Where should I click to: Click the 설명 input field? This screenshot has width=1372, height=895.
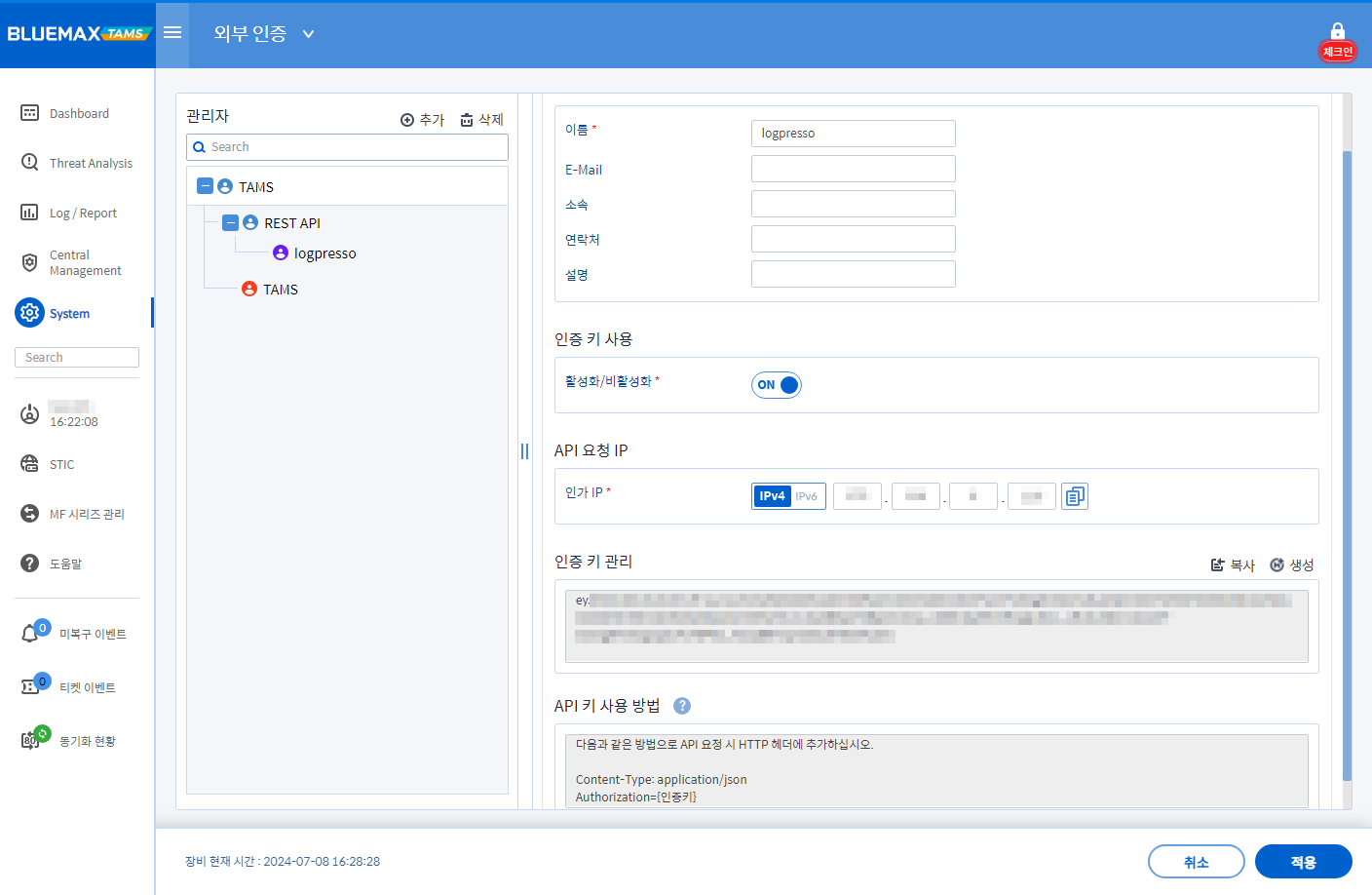(x=854, y=274)
